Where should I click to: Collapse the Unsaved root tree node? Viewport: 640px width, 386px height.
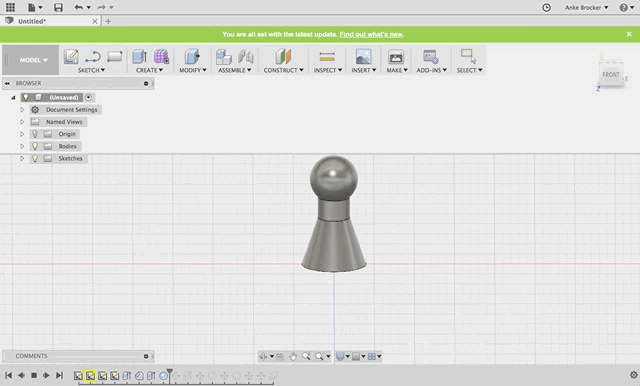(x=13, y=98)
